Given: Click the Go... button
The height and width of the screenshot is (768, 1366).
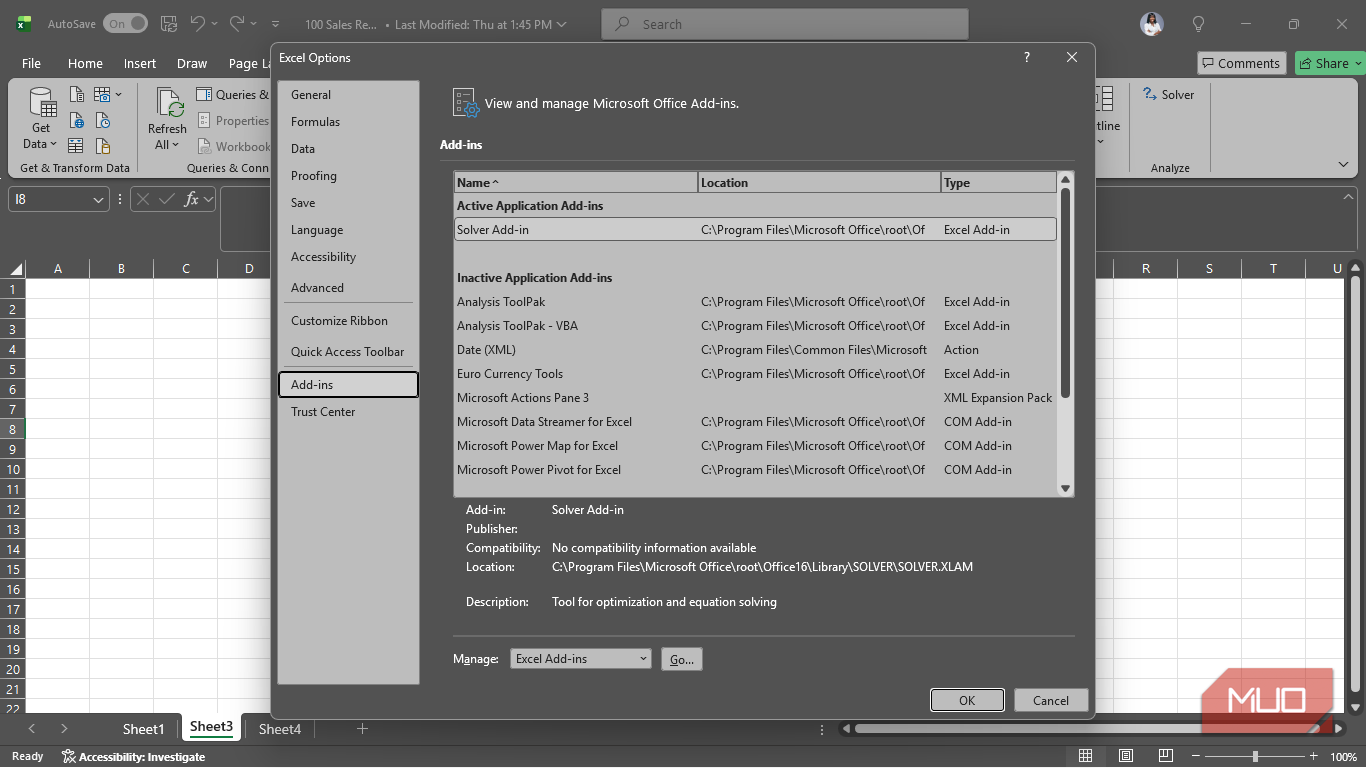Looking at the screenshot, I should pyautogui.click(x=682, y=659).
